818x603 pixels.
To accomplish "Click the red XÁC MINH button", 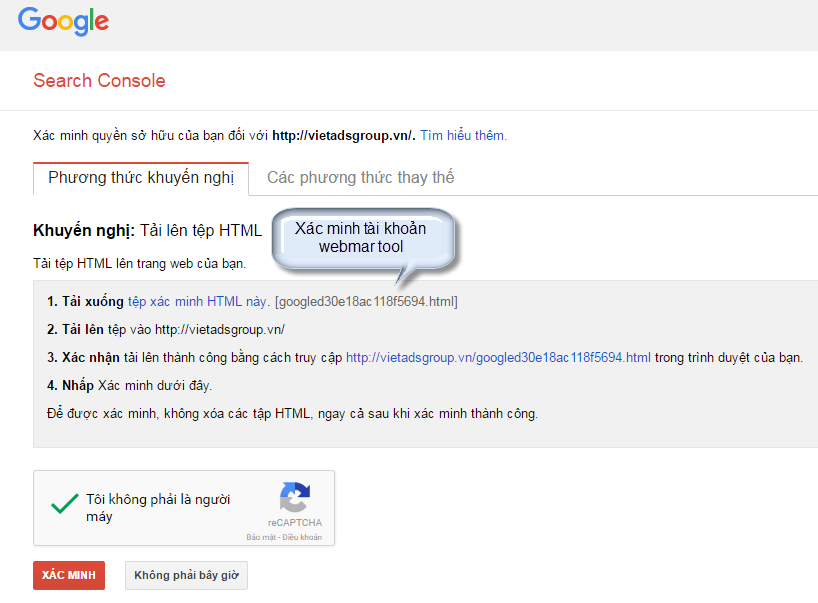I will (x=68, y=575).
